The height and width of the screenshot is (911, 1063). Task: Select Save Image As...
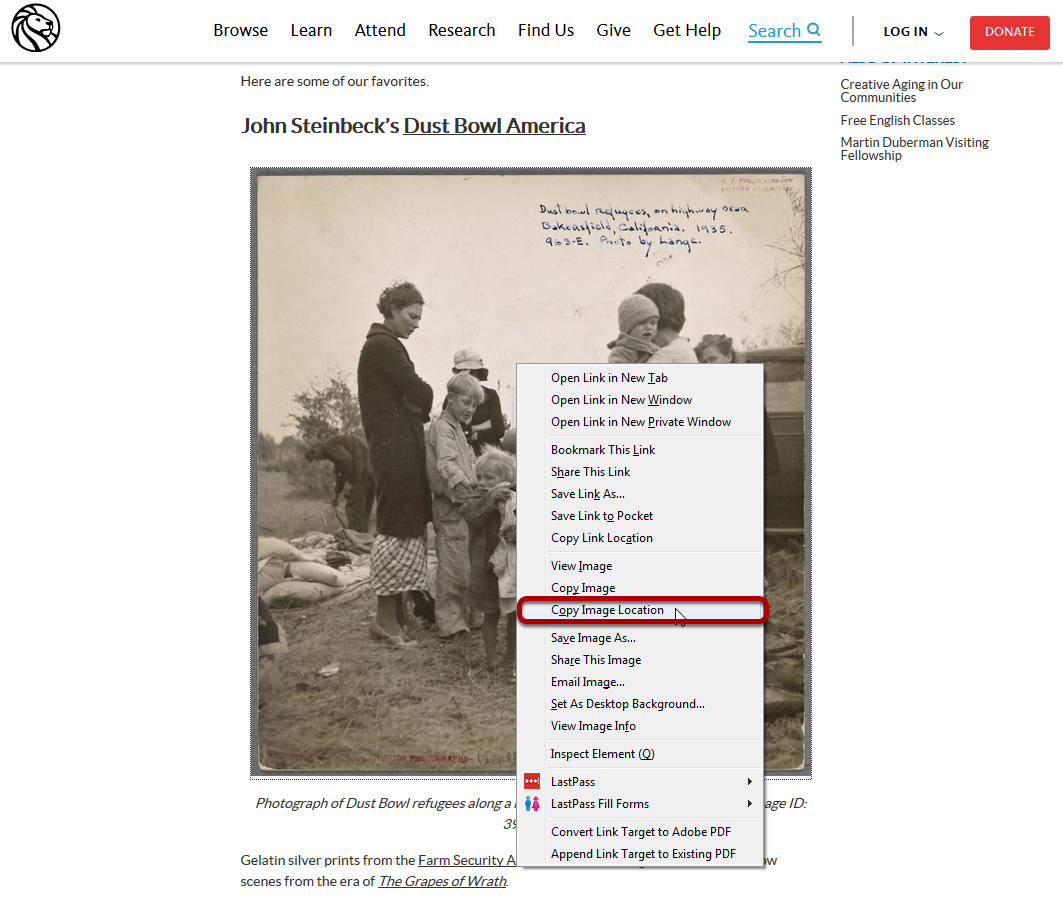[x=641, y=638]
